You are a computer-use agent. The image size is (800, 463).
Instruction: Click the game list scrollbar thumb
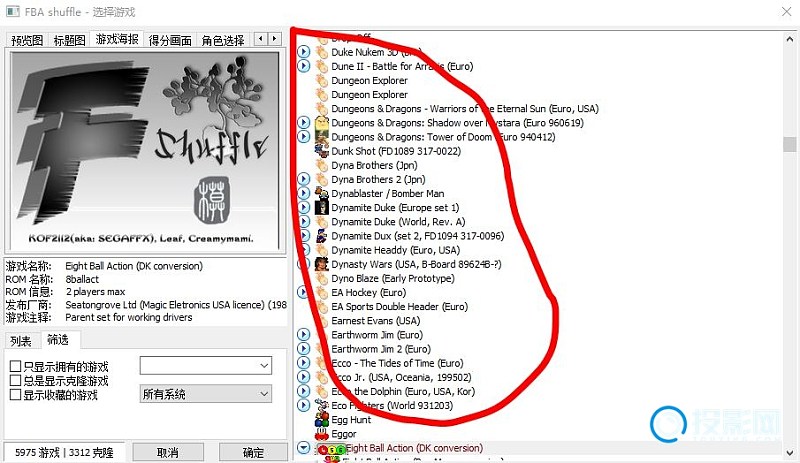click(790, 144)
